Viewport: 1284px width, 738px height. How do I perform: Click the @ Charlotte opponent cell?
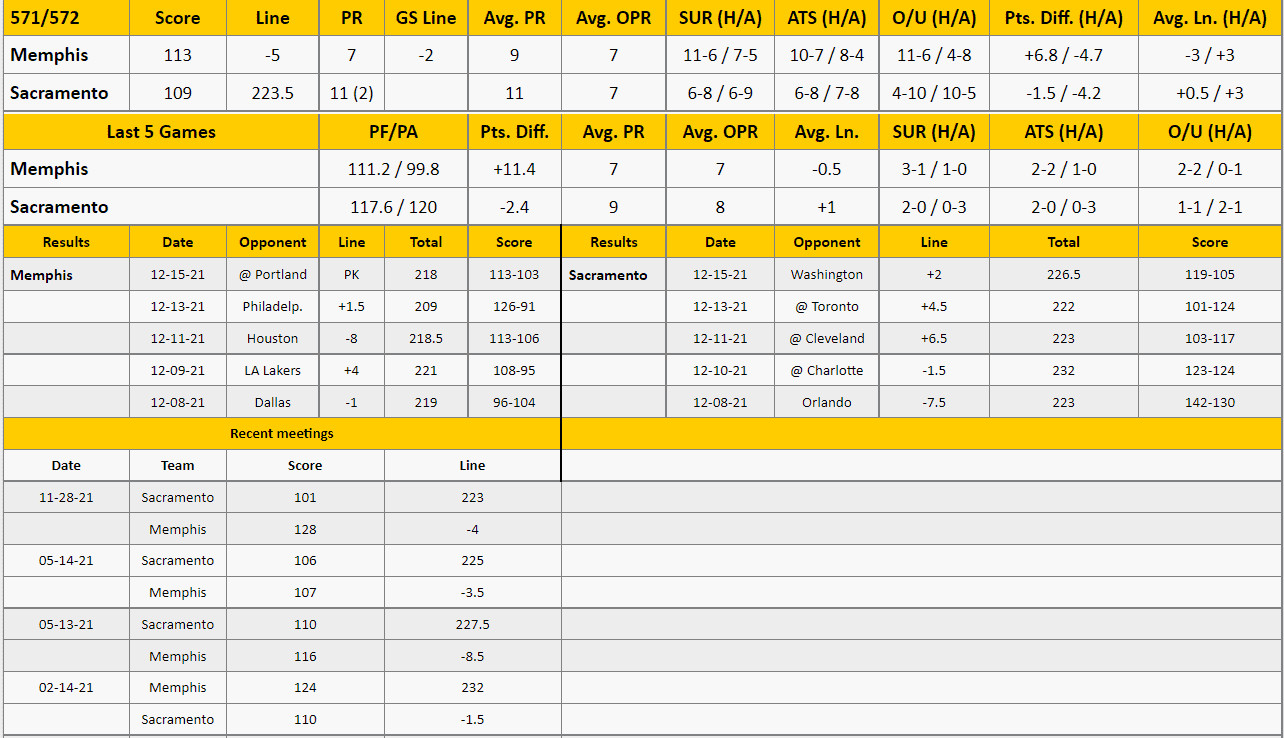tap(826, 370)
